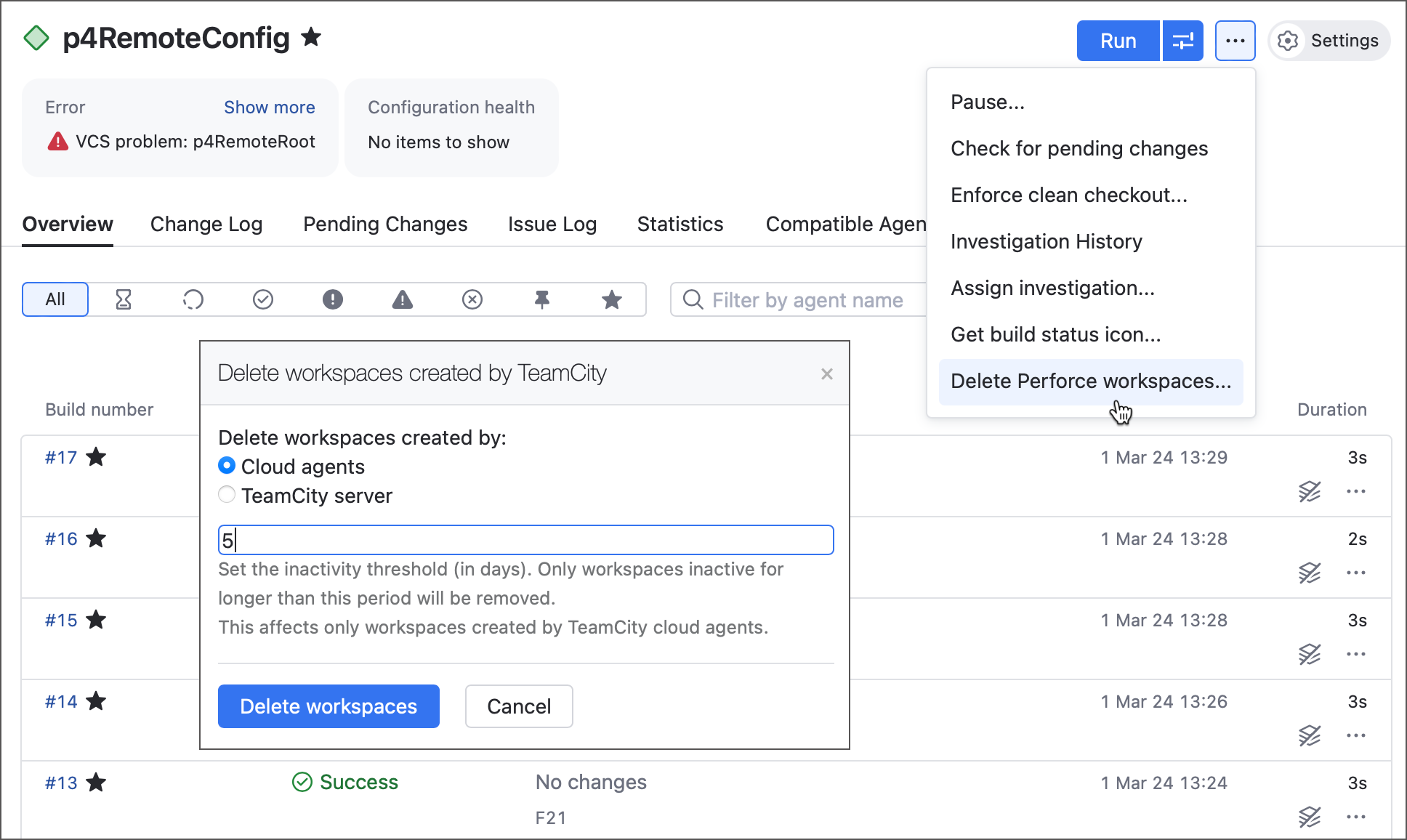Image resolution: width=1407 pixels, height=840 pixels.
Task: Open custom run options icon beside Run
Action: click(x=1183, y=41)
